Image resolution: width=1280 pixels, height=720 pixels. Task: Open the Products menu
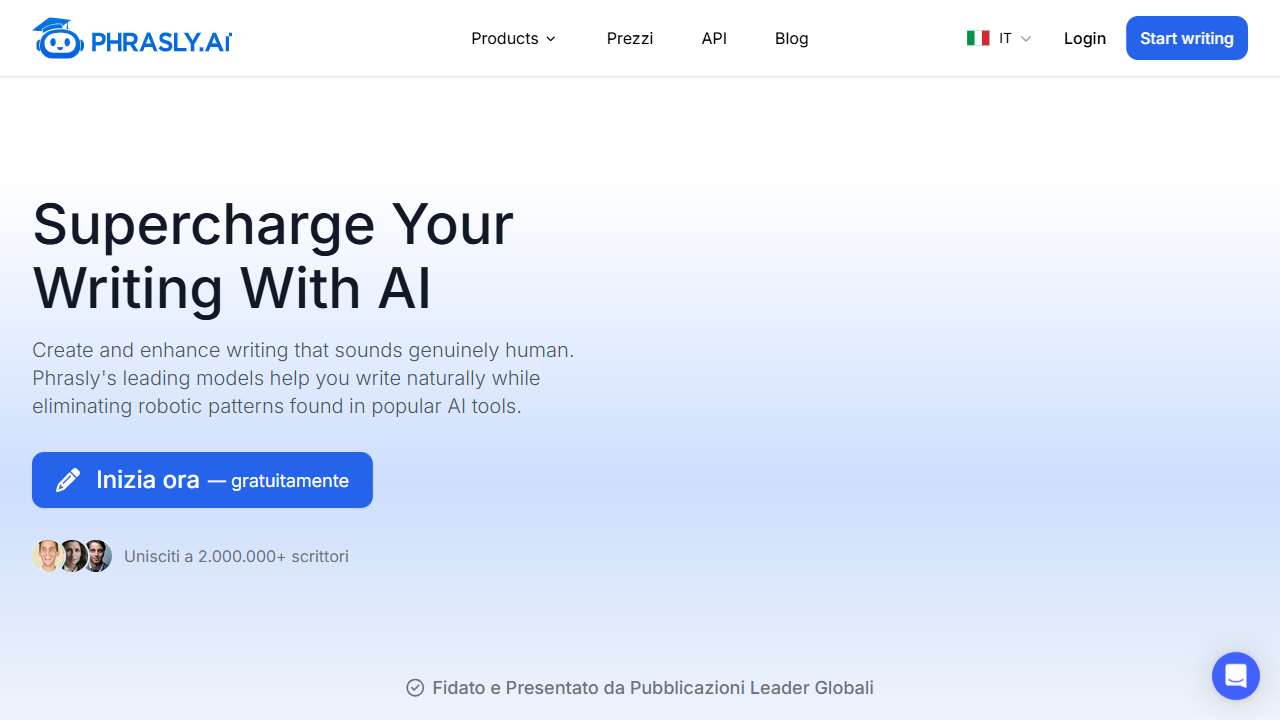[x=505, y=38]
